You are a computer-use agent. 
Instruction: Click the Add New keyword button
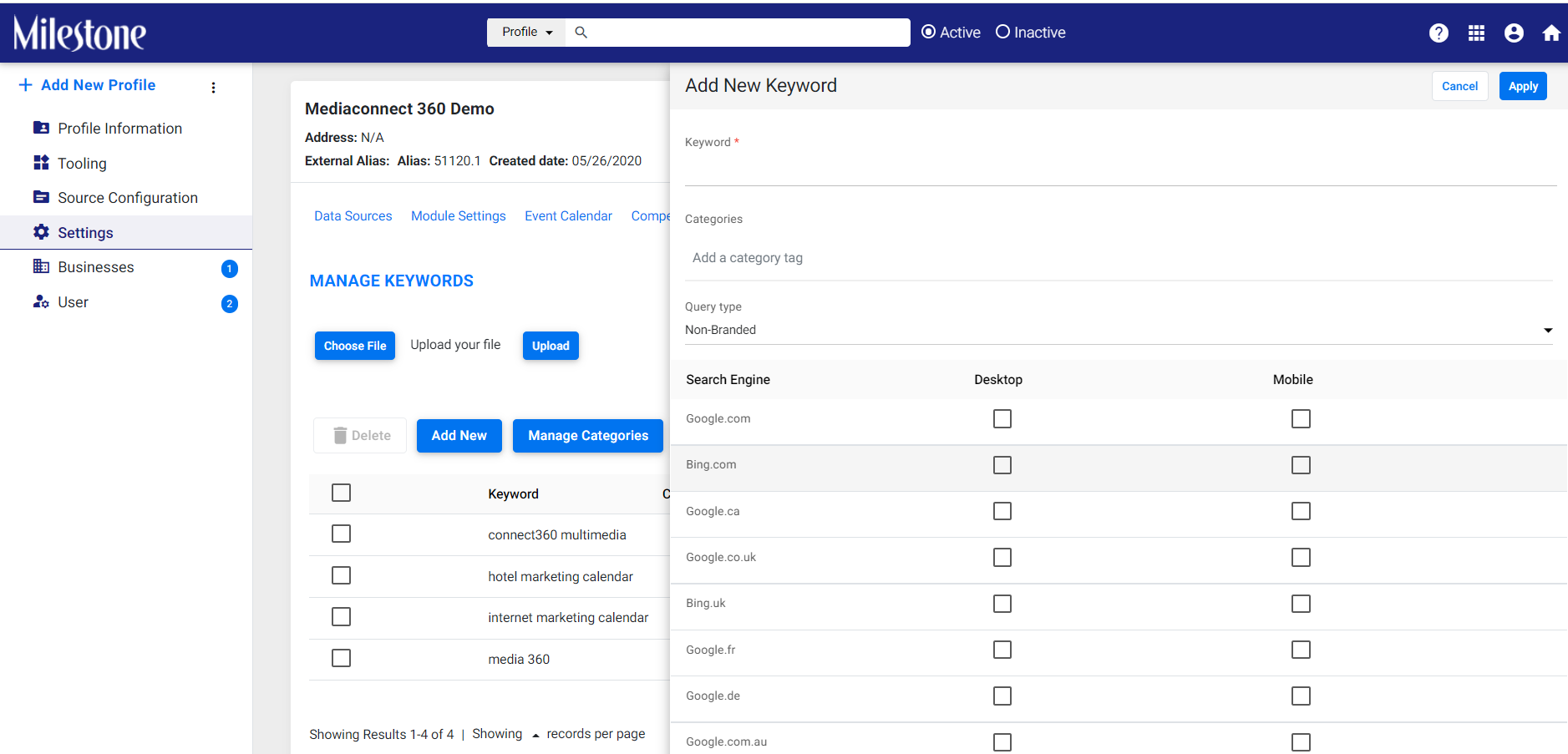pos(459,436)
